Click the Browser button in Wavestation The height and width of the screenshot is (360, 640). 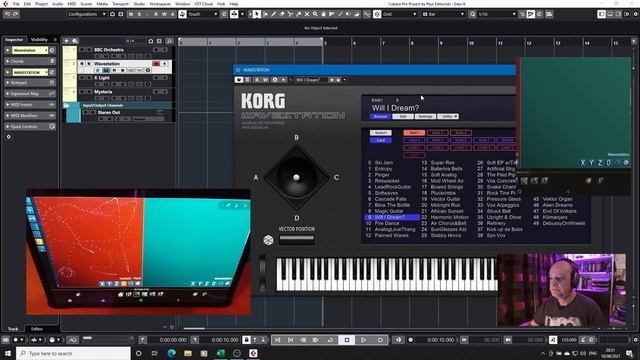(x=380, y=116)
